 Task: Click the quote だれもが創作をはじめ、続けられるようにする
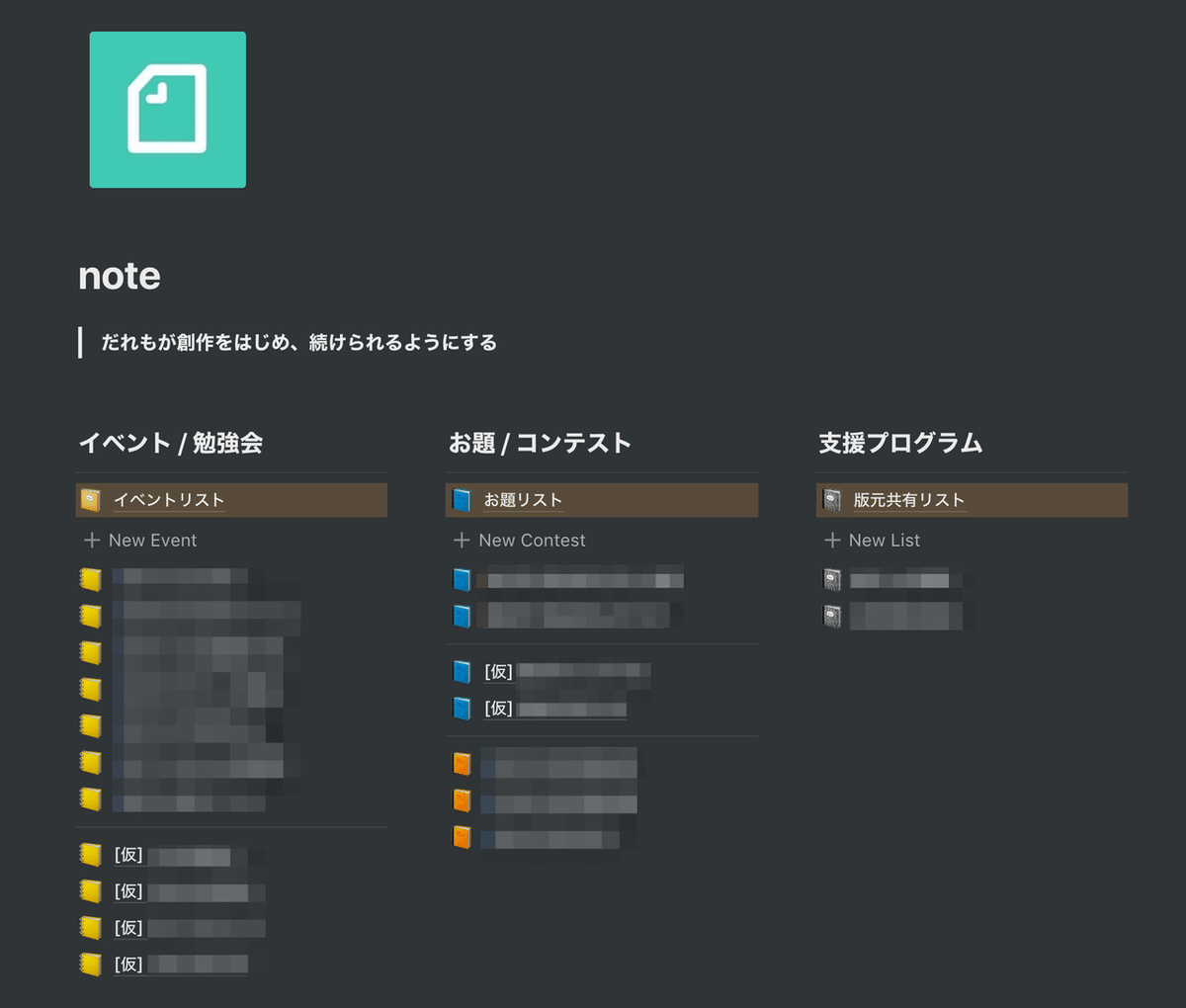(298, 343)
